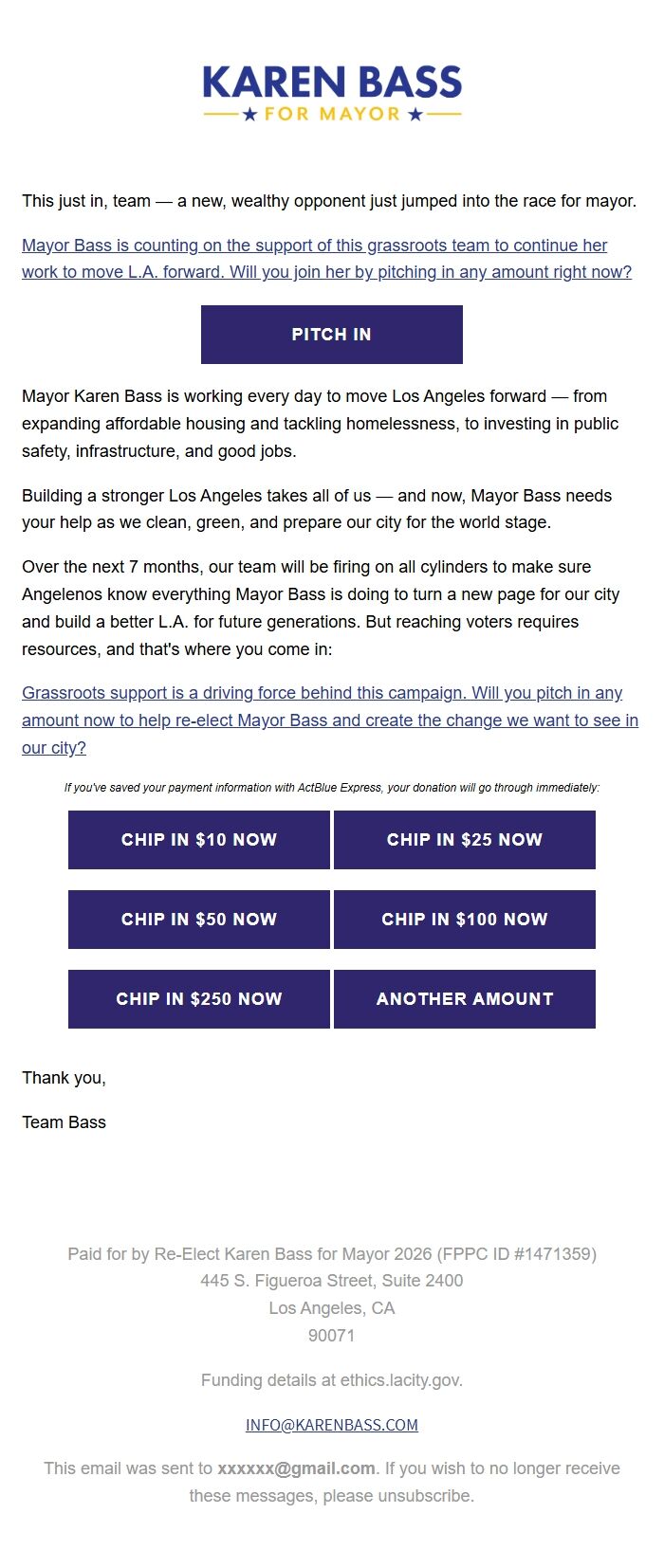664x1568 pixels.
Task: Email INFO@KARENBASS.COM via the footer link
Action: tap(332, 1425)
